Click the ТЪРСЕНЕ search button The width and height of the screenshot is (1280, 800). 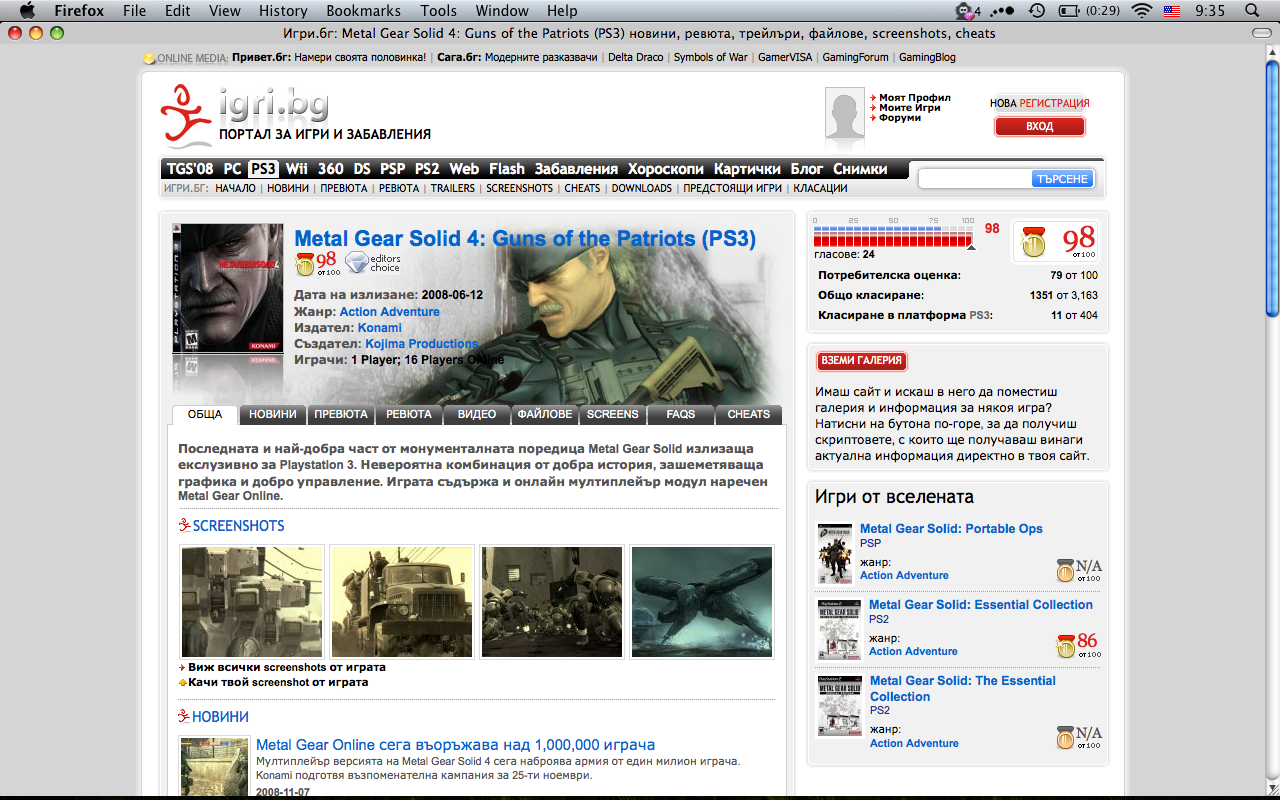(1062, 179)
